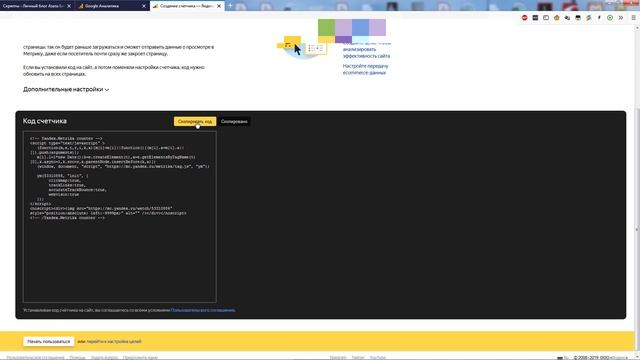
Task: Close the Google Аналитика browser tab
Action: pyautogui.click(x=144, y=6)
